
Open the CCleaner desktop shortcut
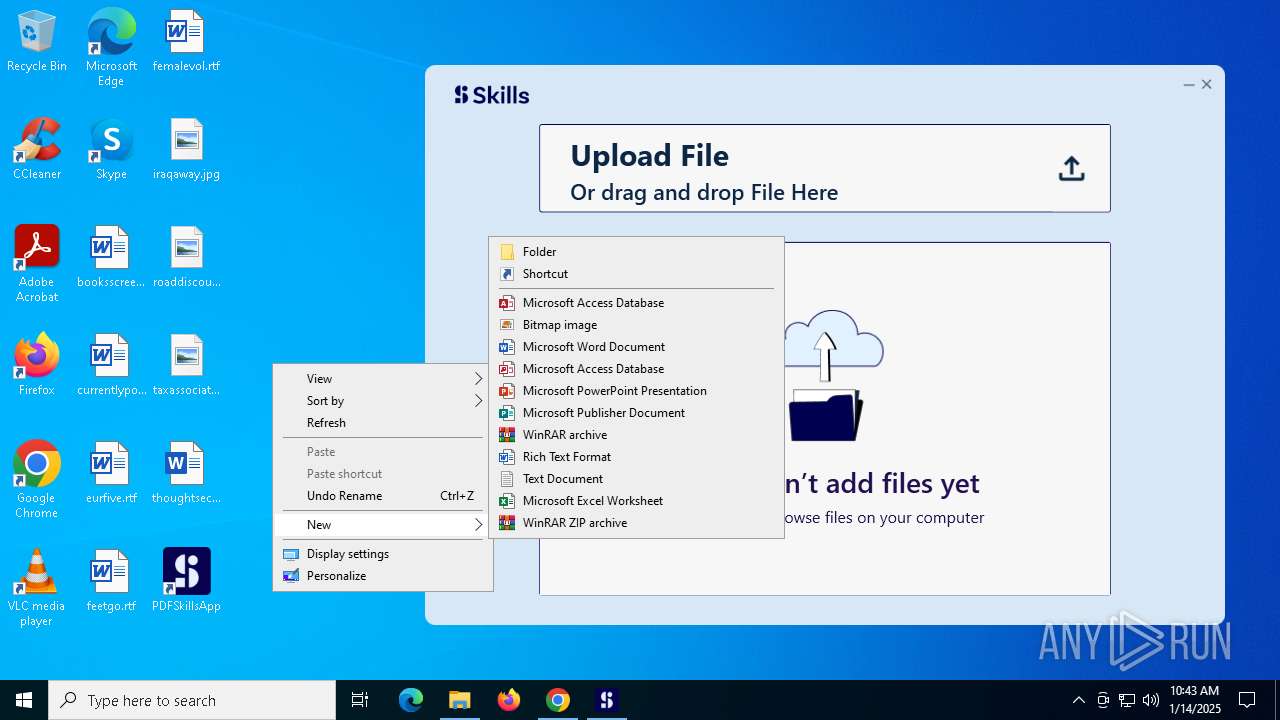click(x=37, y=148)
